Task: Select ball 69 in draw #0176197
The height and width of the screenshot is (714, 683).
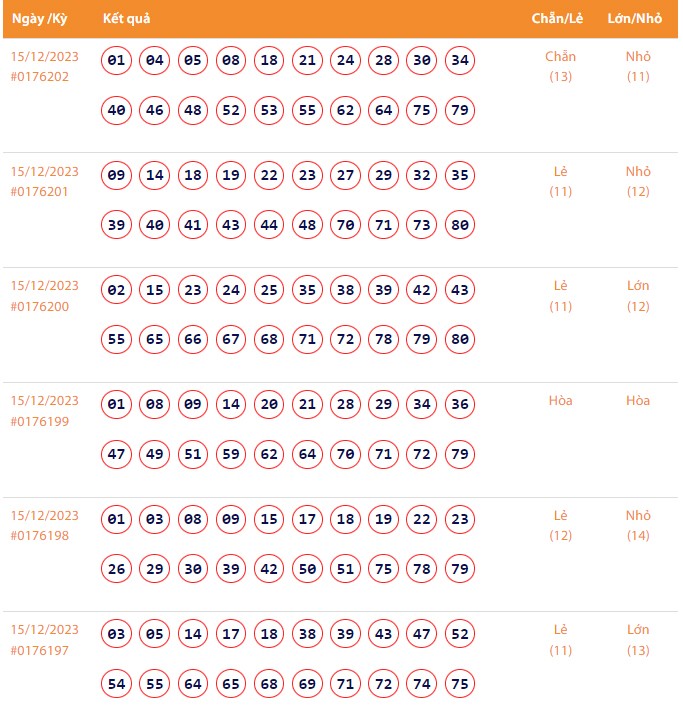Action: coord(307,683)
